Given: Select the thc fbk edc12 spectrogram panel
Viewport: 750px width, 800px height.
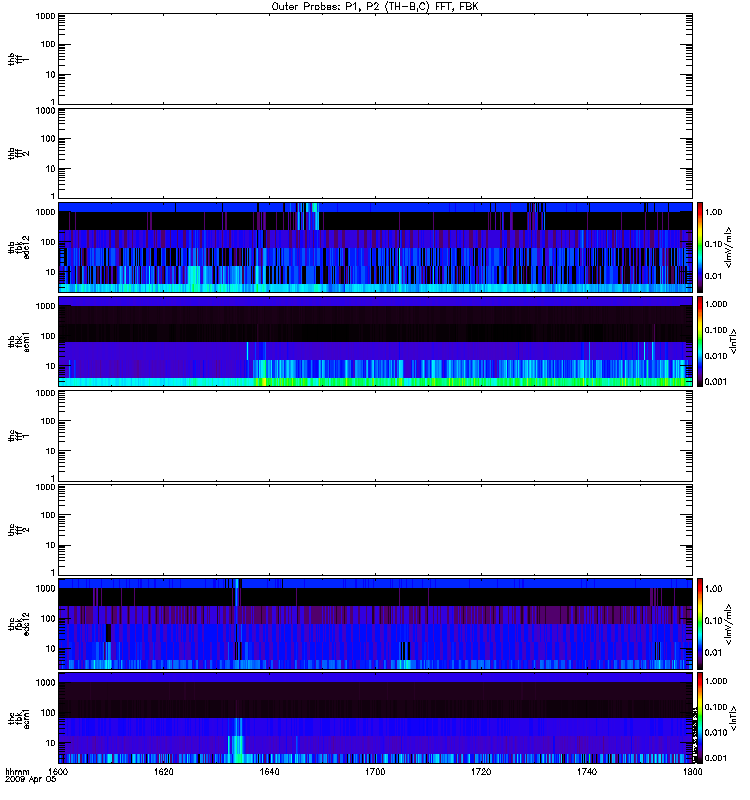Looking at the screenshot, I should [x=375, y=624].
